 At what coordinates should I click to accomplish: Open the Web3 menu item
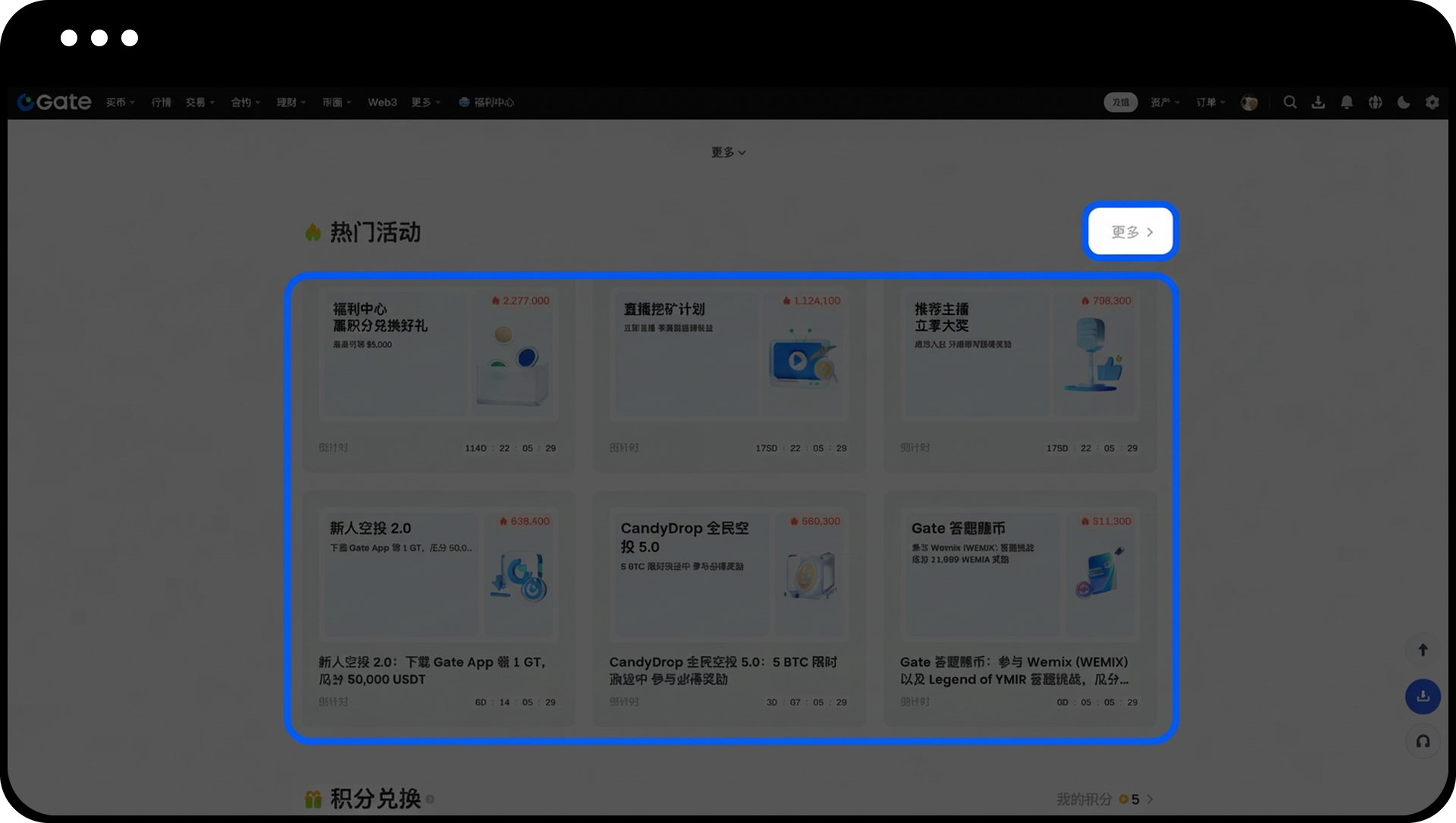point(382,102)
